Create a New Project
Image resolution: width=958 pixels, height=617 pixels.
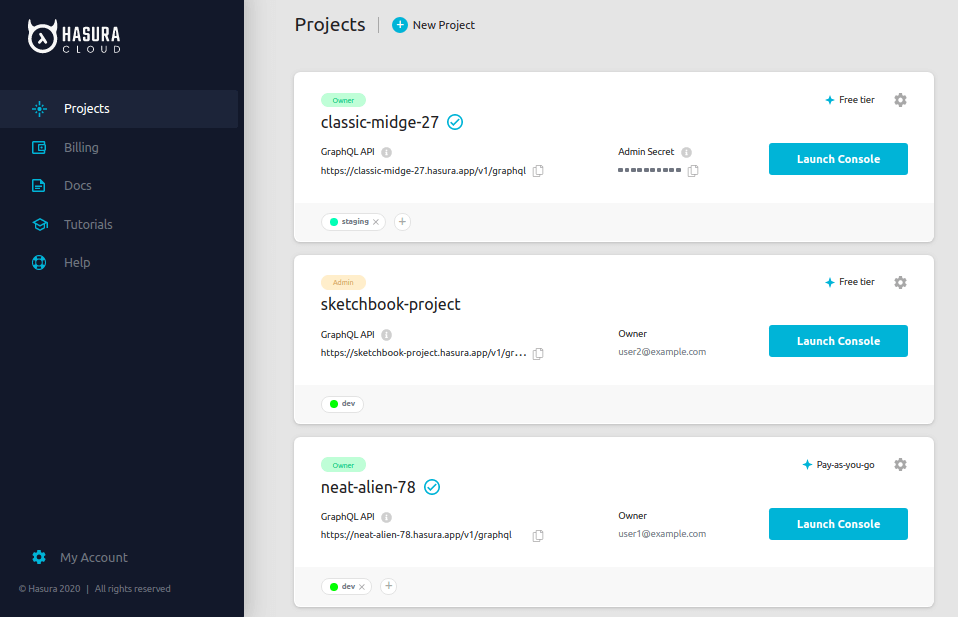point(433,24)
